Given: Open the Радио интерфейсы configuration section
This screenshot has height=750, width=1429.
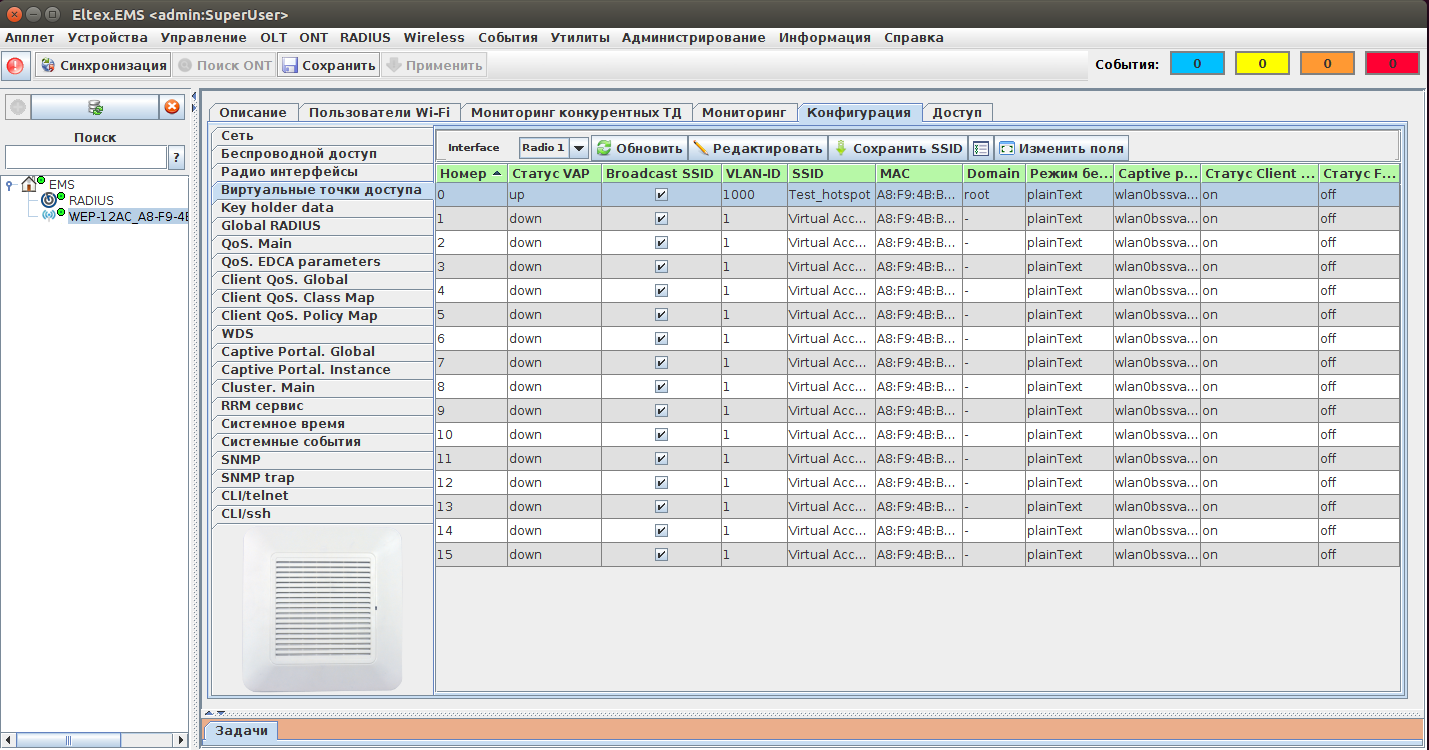Looking at the screenshot, I should click(x=323, y=172).
